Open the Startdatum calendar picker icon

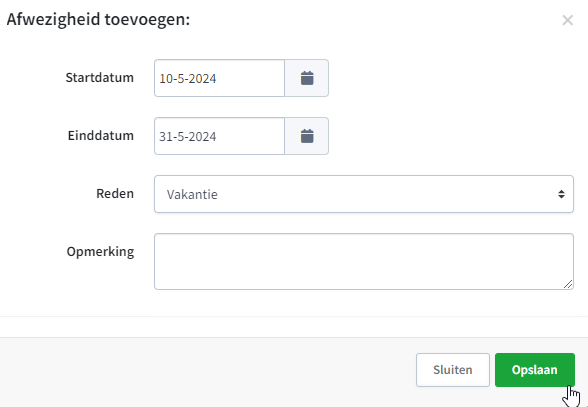coord(307,78)
